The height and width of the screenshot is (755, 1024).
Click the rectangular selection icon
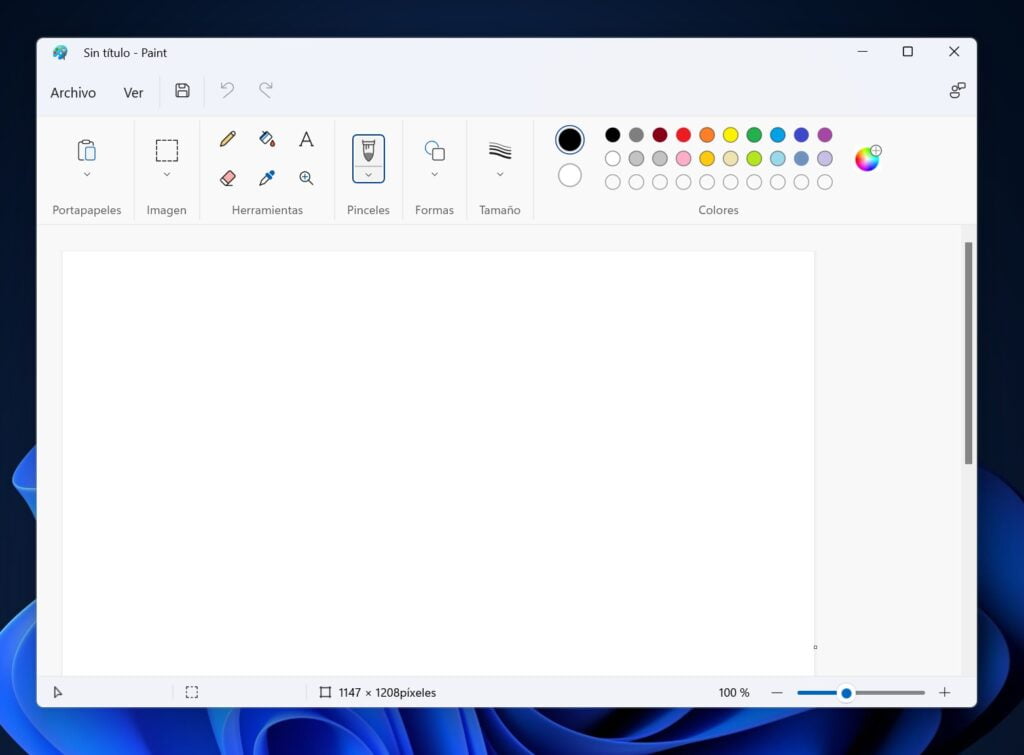(167, 150)
